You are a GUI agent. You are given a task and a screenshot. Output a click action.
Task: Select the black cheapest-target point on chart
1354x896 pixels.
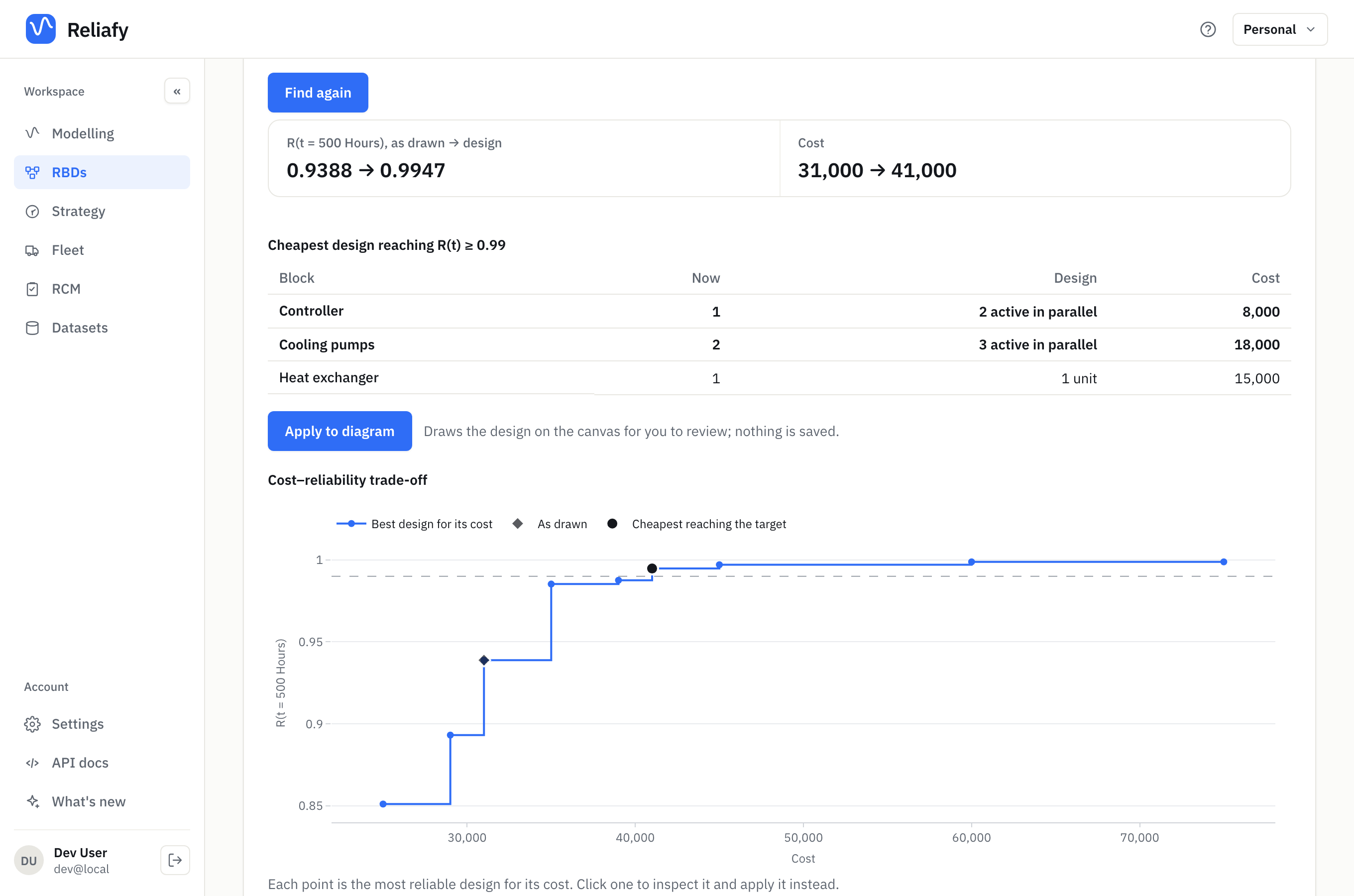point(652,568)
